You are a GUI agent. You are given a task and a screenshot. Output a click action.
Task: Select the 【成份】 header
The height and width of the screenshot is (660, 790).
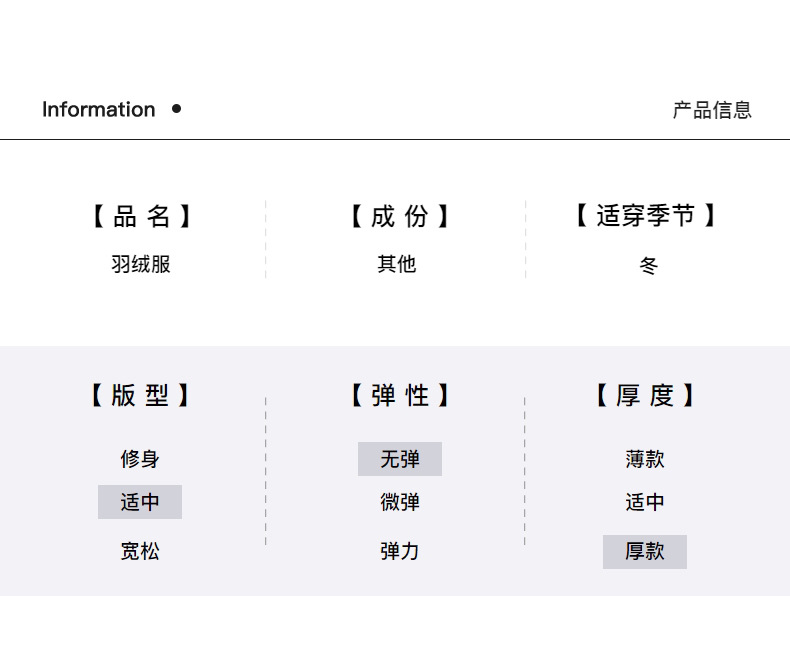point(399,216)
